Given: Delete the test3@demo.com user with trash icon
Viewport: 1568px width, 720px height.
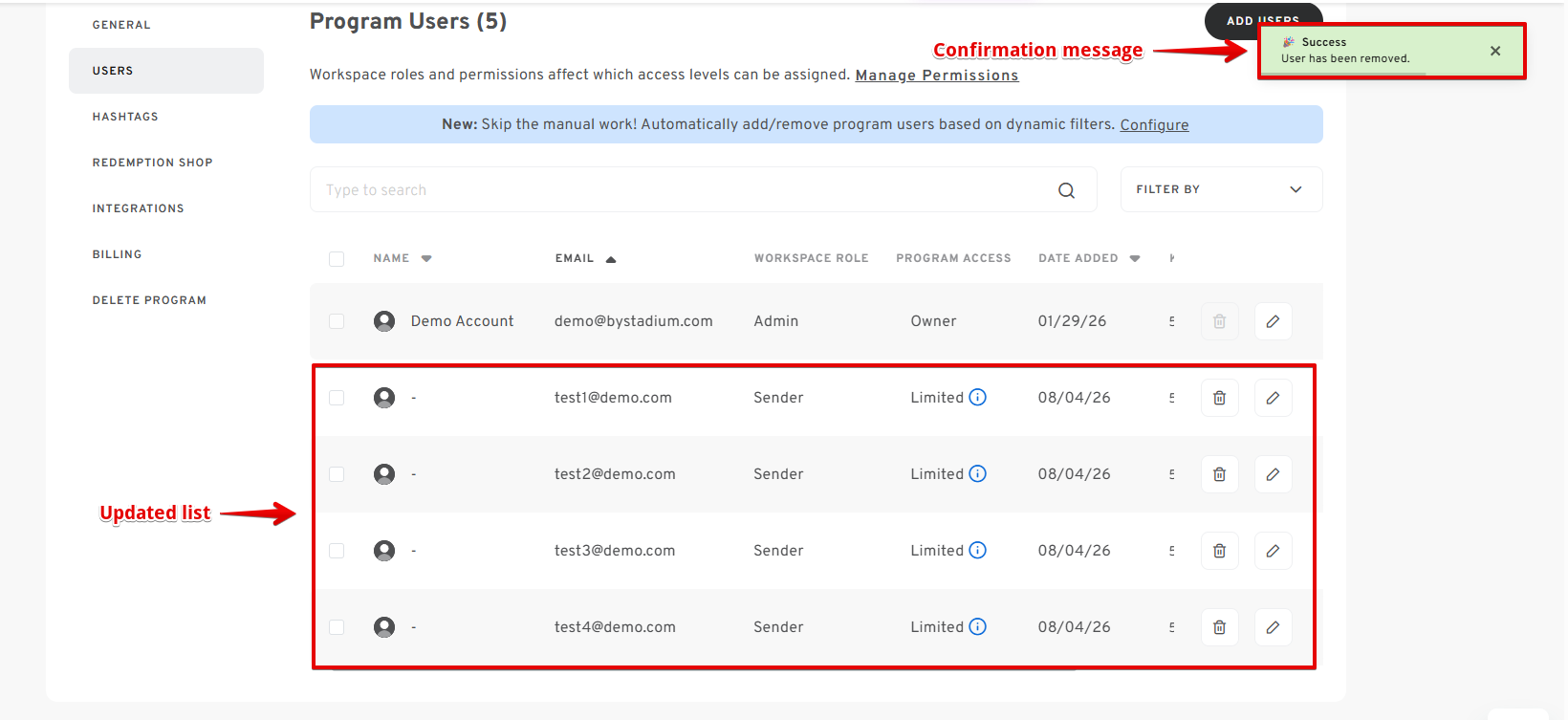Looking at the screenshot, I should [x=1220, y=551].
